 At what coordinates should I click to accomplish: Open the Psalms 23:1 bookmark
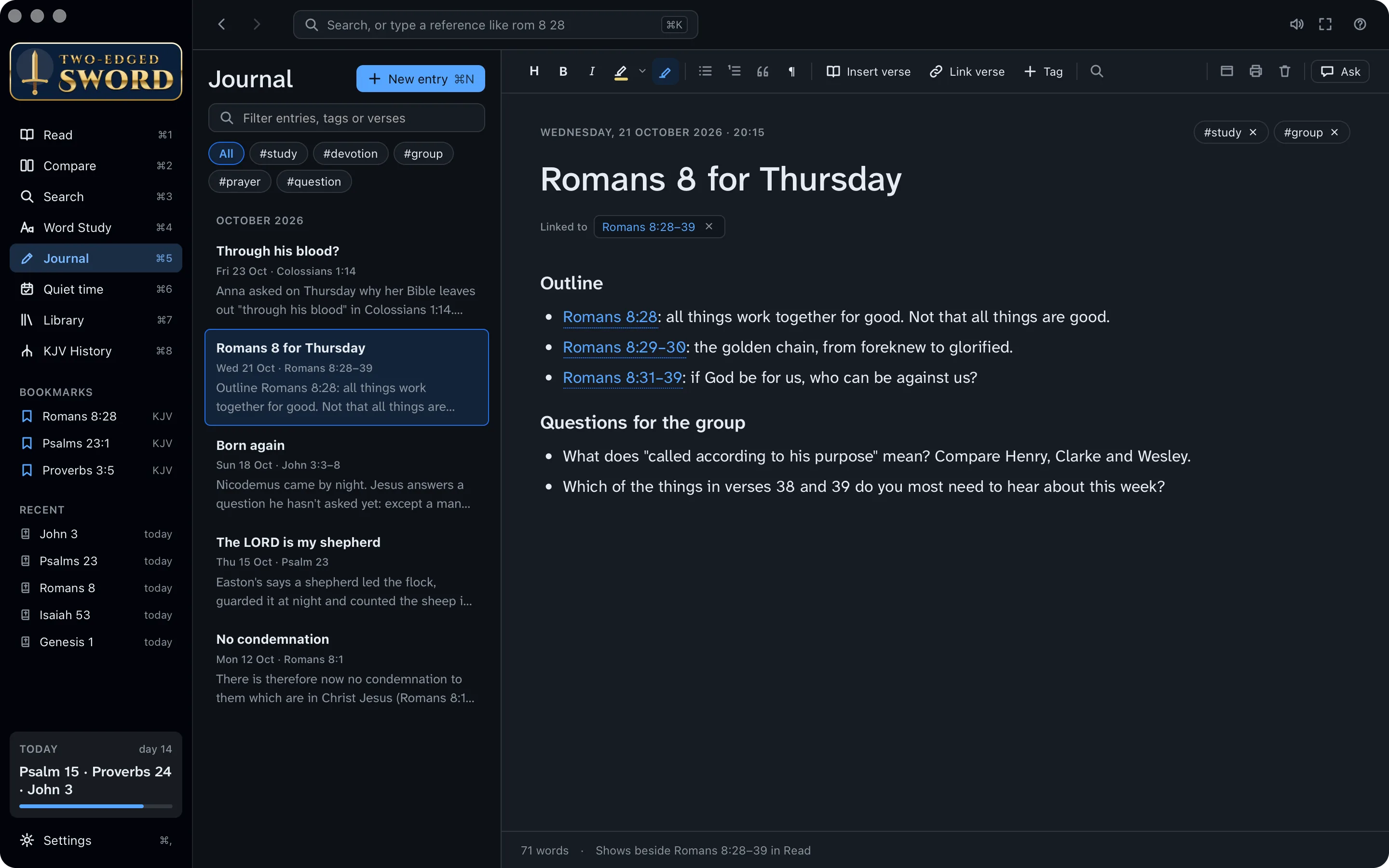point(96,443)
